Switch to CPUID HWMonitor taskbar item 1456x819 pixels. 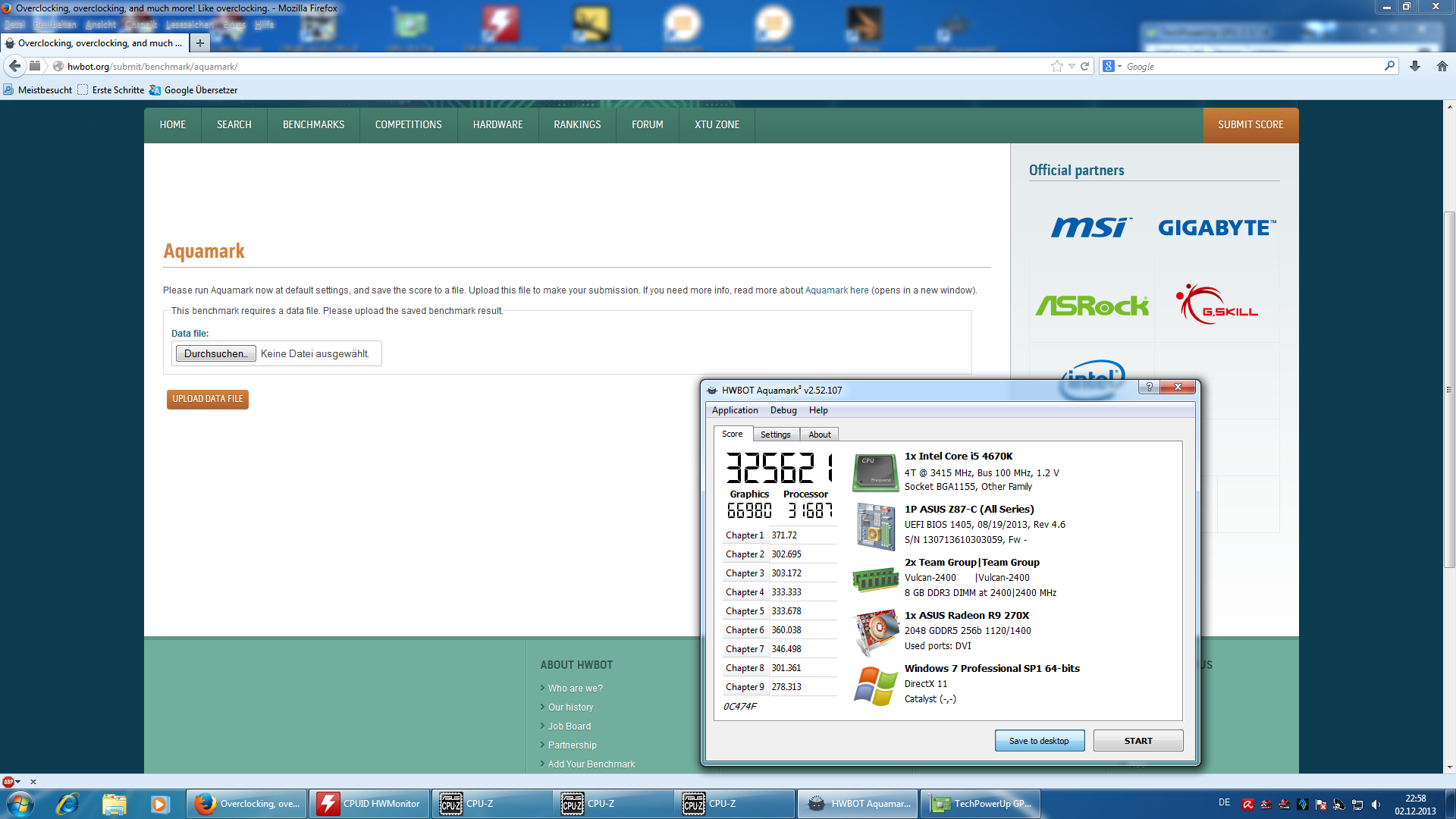click(369, 804)
